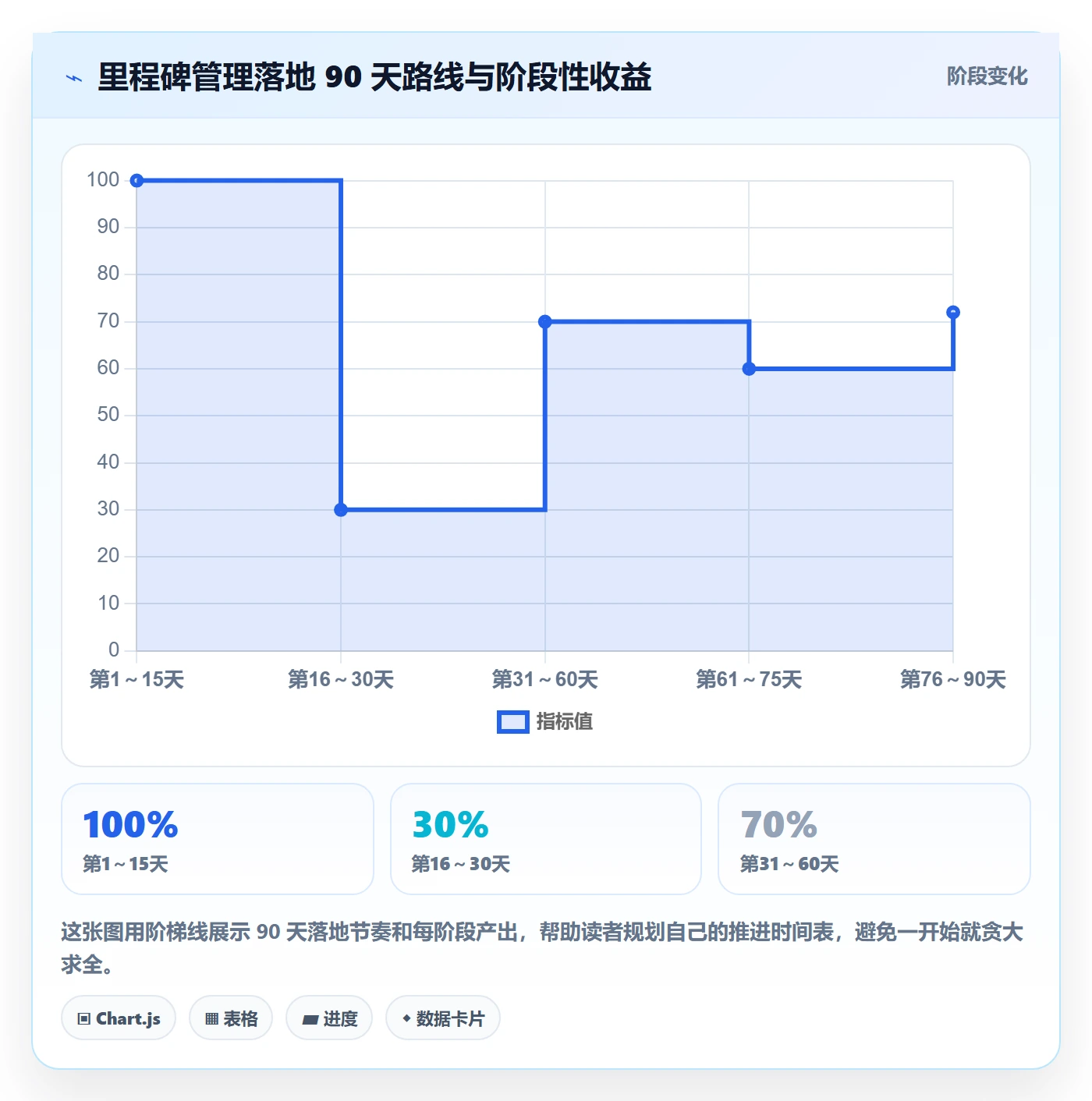Image resolution: width=1092 pixels, height=1101 pixels.
Task: Open the 30% 第16～30天 stat card
Action: pos(546,839)
